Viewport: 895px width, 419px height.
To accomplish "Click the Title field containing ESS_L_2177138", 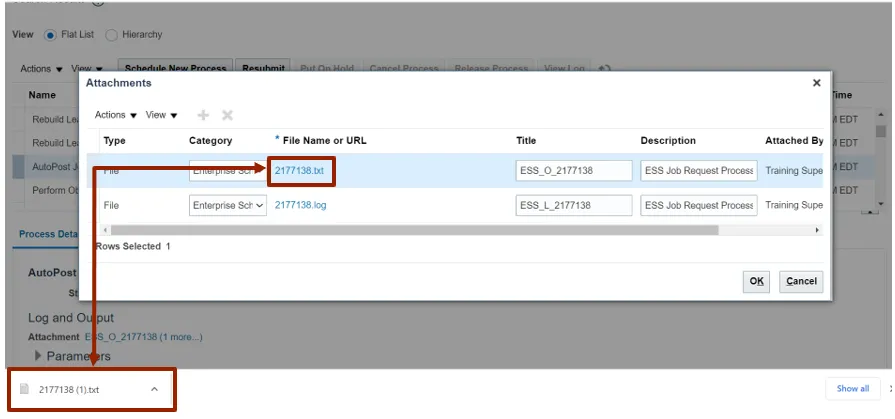I will coord(574,206).
